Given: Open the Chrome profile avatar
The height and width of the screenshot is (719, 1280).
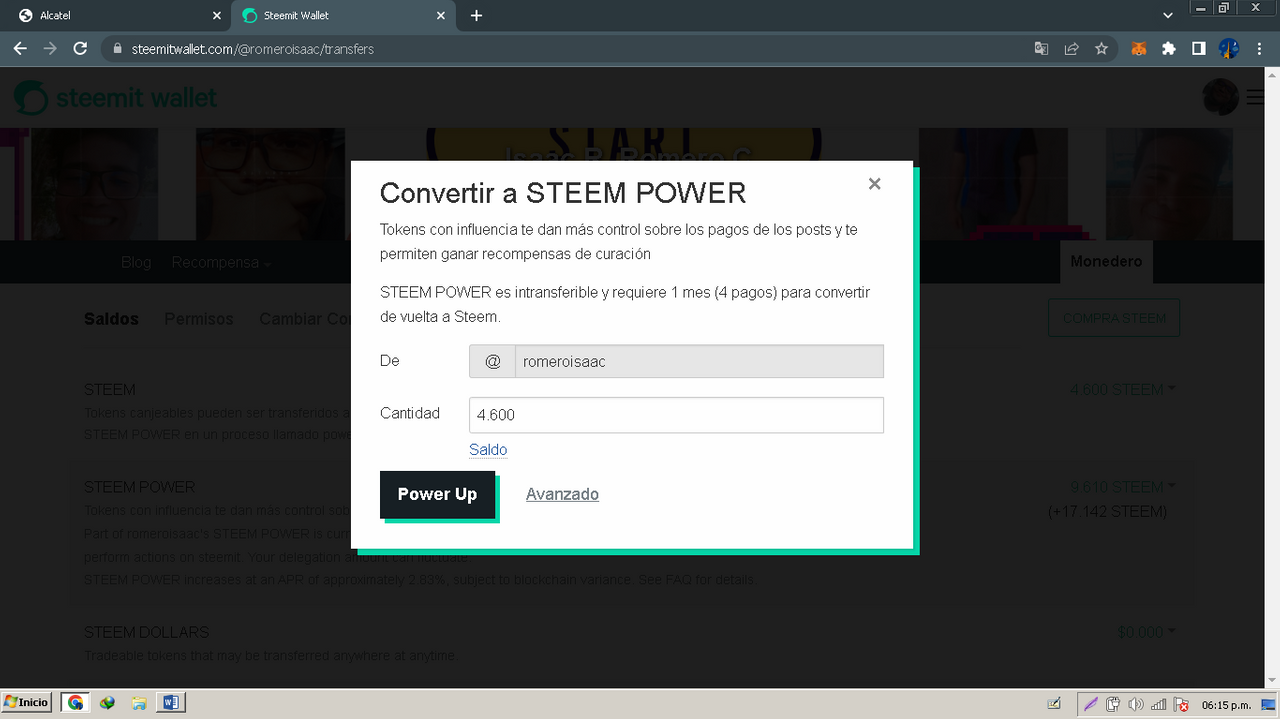Looking at the screenshot, I should pyautogui.click(x=1229, y=48).
